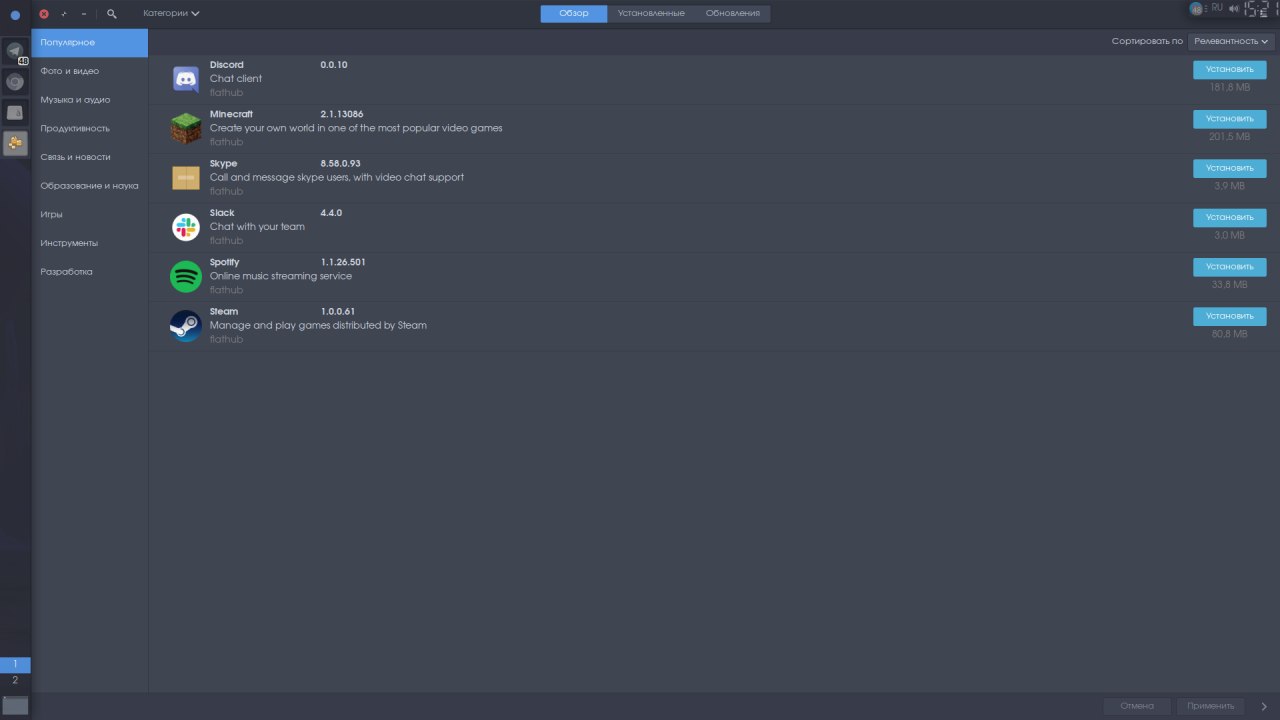1280x720 pixels.
Task: Click the Discord app icon
Action: 186,79
